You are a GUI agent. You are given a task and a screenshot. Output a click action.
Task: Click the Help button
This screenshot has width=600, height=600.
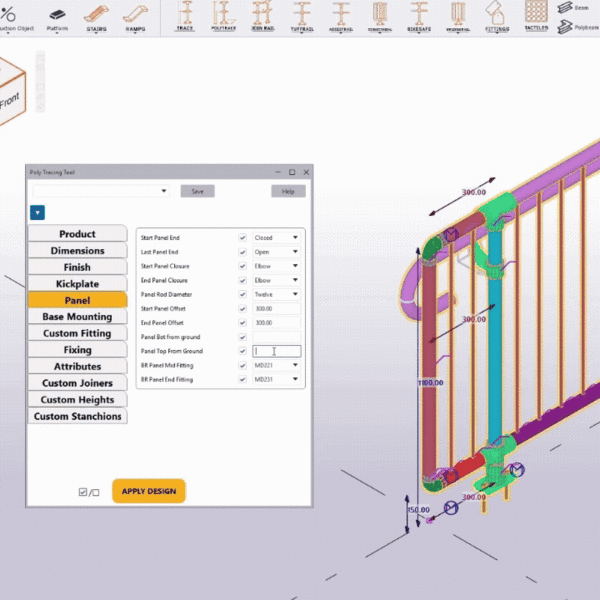tap(288, 191)
